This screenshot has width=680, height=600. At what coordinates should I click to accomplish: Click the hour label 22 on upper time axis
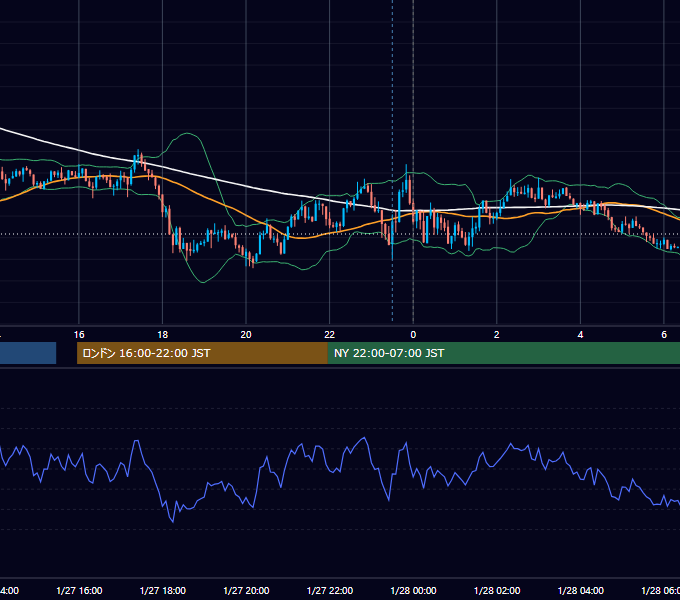(x=330, y=335)
